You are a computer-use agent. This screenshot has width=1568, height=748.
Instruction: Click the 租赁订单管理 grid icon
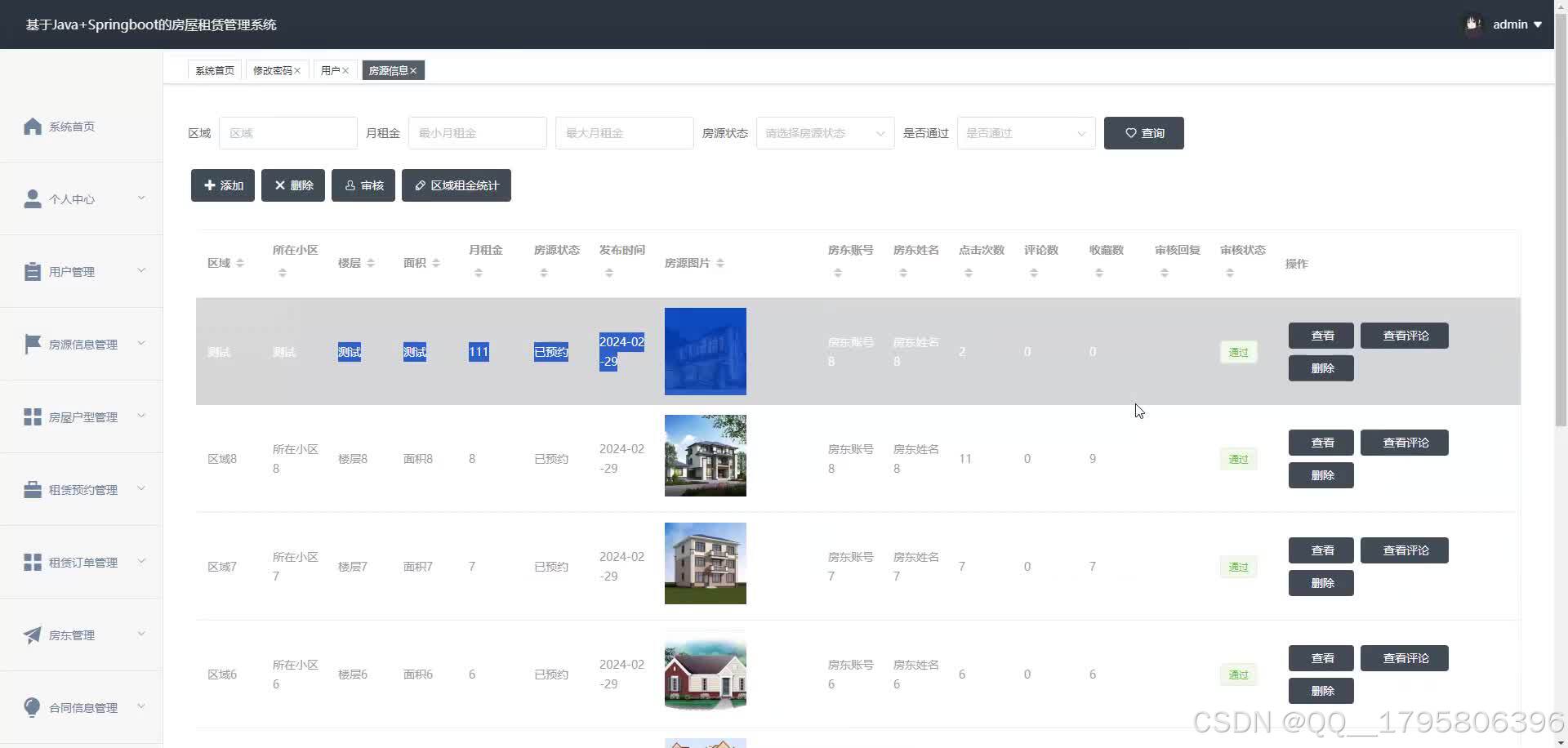[33, 563]
